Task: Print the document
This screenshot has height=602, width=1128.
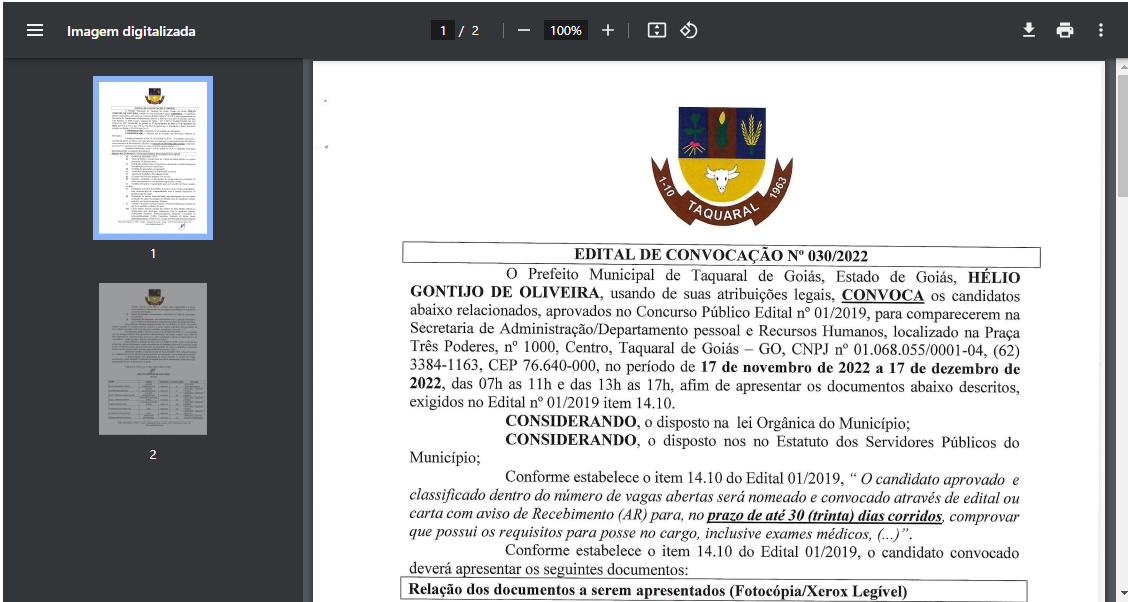Action: [1065, 30]
